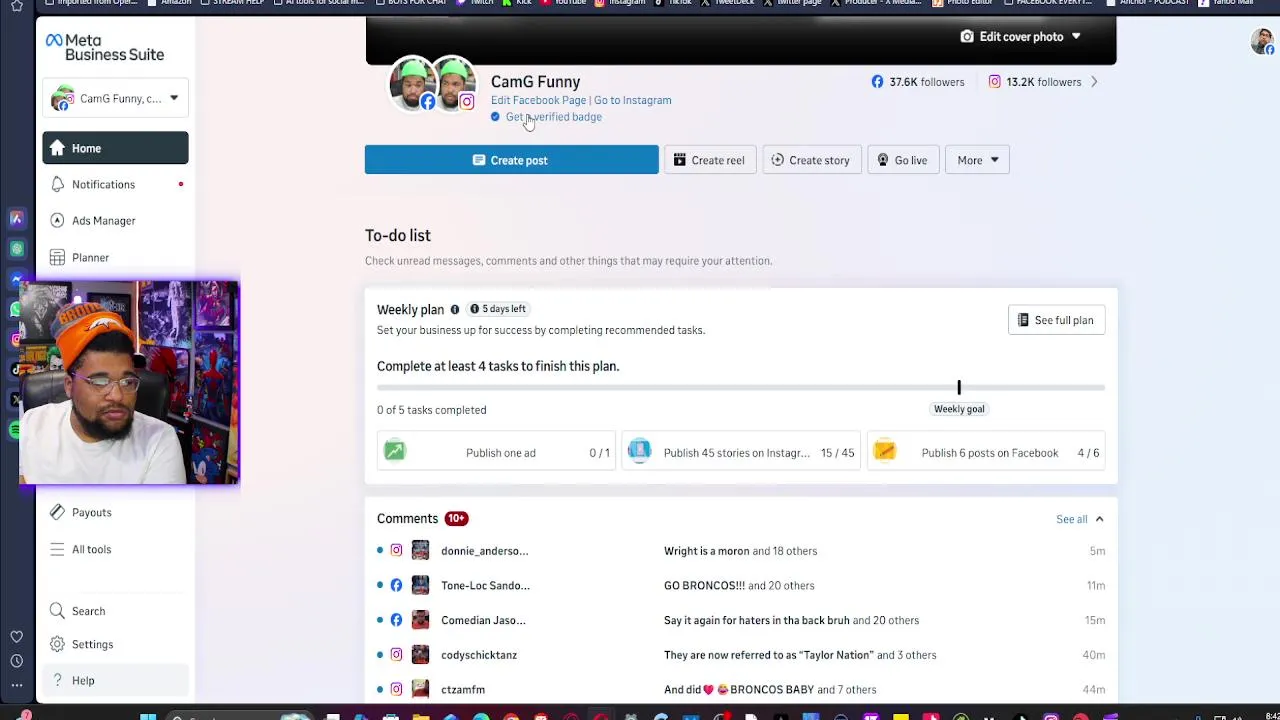The width and height of the screenshot is (1280, 720).
Task: Click the 5 days left badge
Action: tap(497, 309)
